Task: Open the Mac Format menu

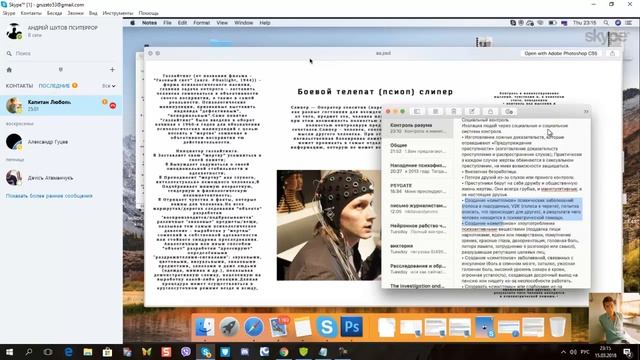Action: (x=201, y=23)
